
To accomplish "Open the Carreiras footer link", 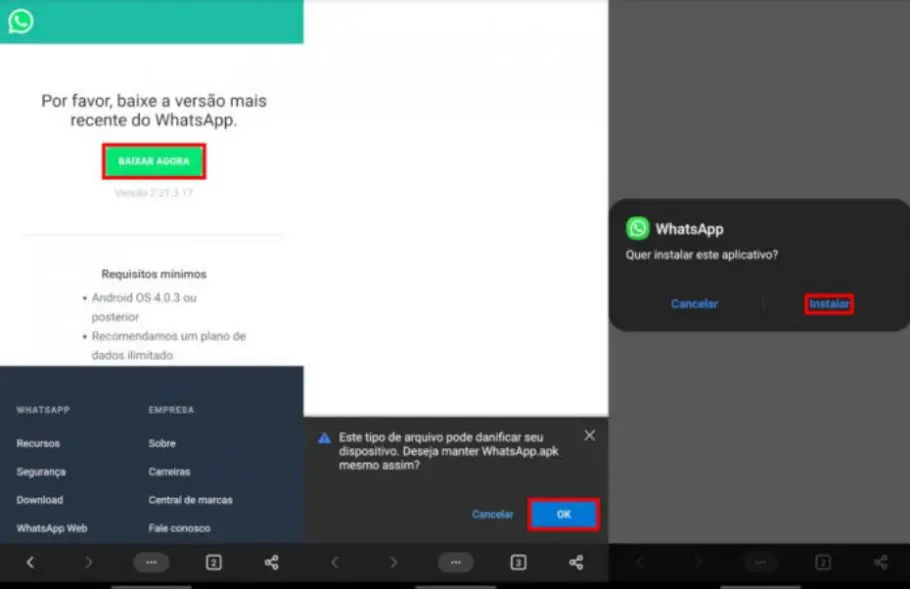I will pos(169,472).
